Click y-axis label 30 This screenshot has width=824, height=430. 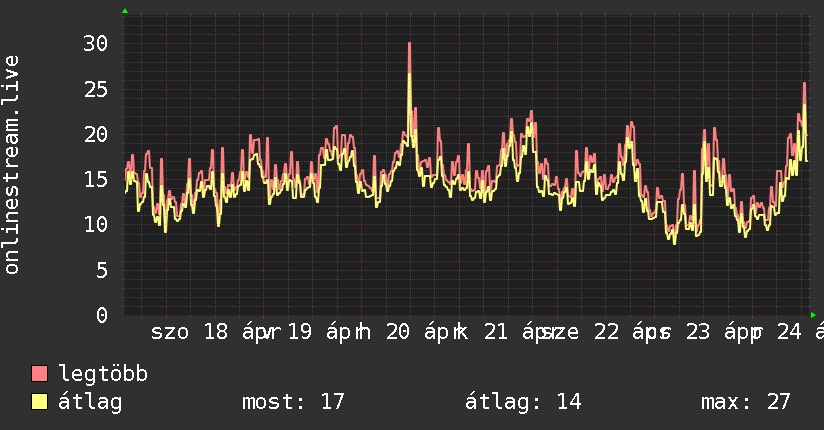96,44
